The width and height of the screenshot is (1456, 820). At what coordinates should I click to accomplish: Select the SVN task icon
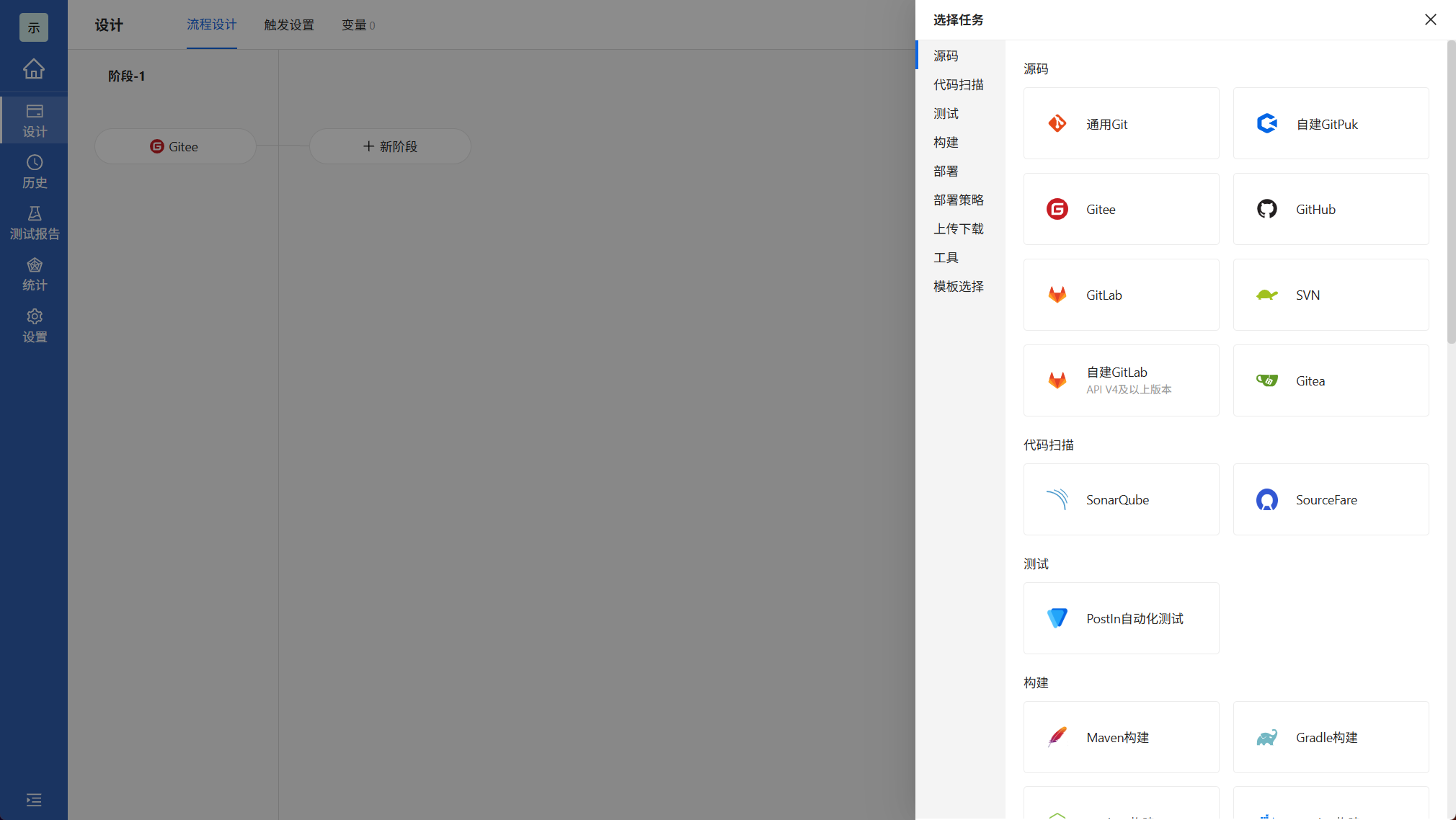tap(1267, 295)
